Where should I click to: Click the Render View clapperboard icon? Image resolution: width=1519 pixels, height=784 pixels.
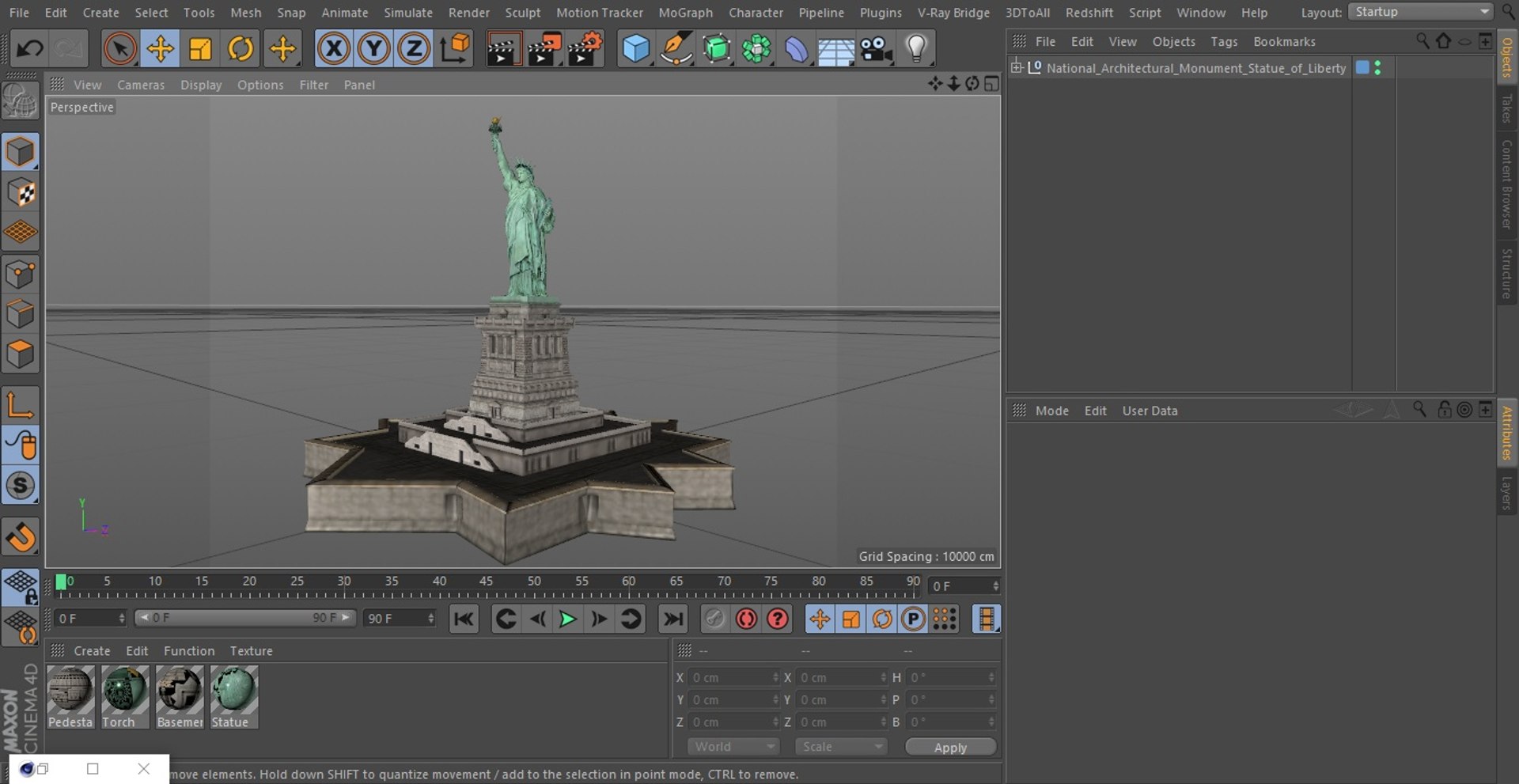(502, 49)
